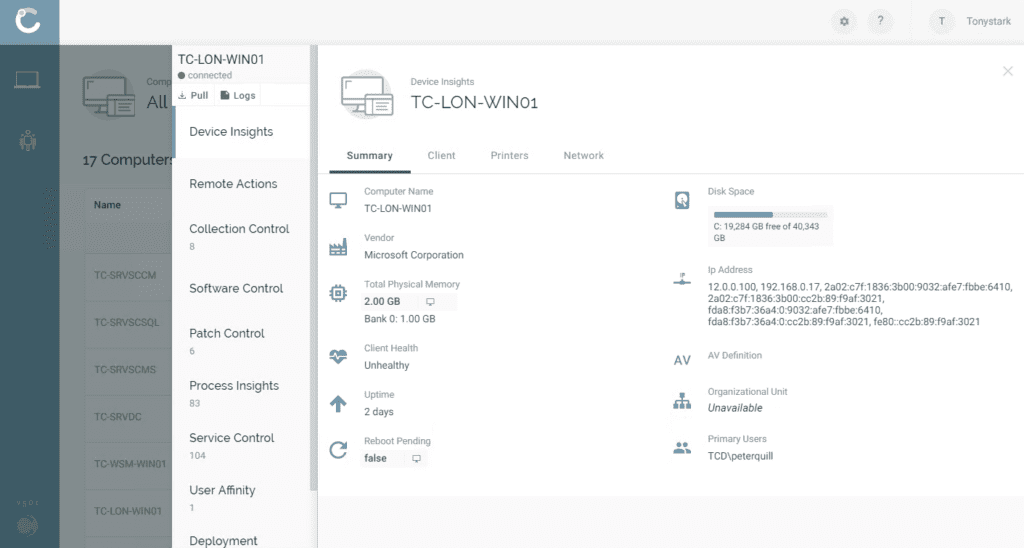Click the user avatar with letter T
Image resolution: width=1024 pixels, height=548 pixels.
(942, 22)
